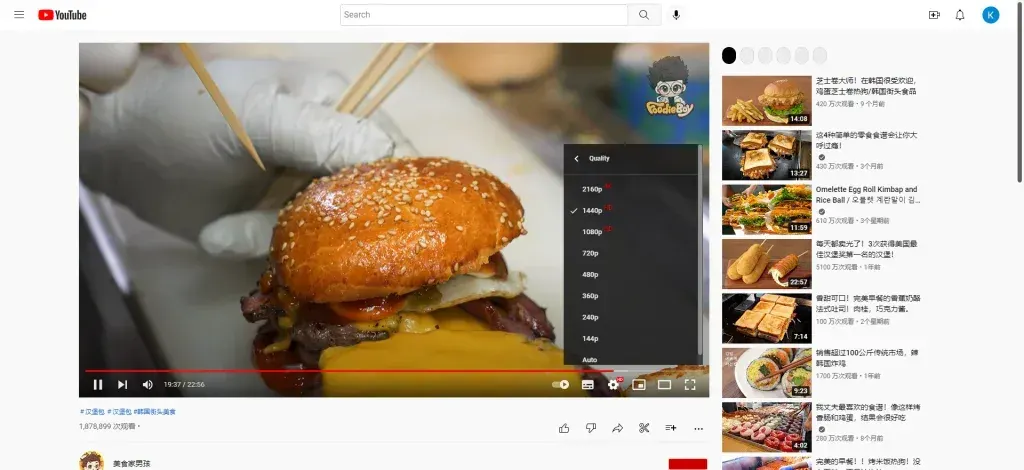Screen dimensions: 1024x470
Task: Click the search magnifier button
Action: tap(644, 15)
